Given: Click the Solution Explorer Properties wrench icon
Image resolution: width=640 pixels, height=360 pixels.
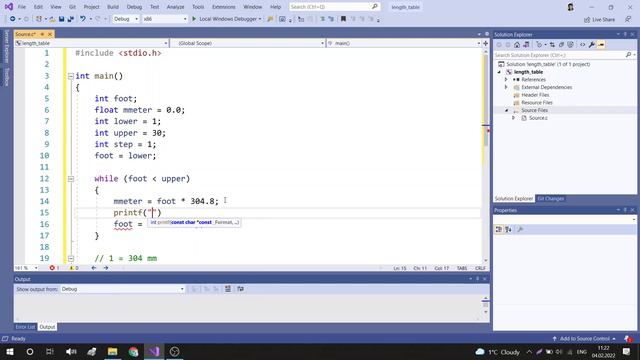Looking at the screenshot, I should point(591,45).
